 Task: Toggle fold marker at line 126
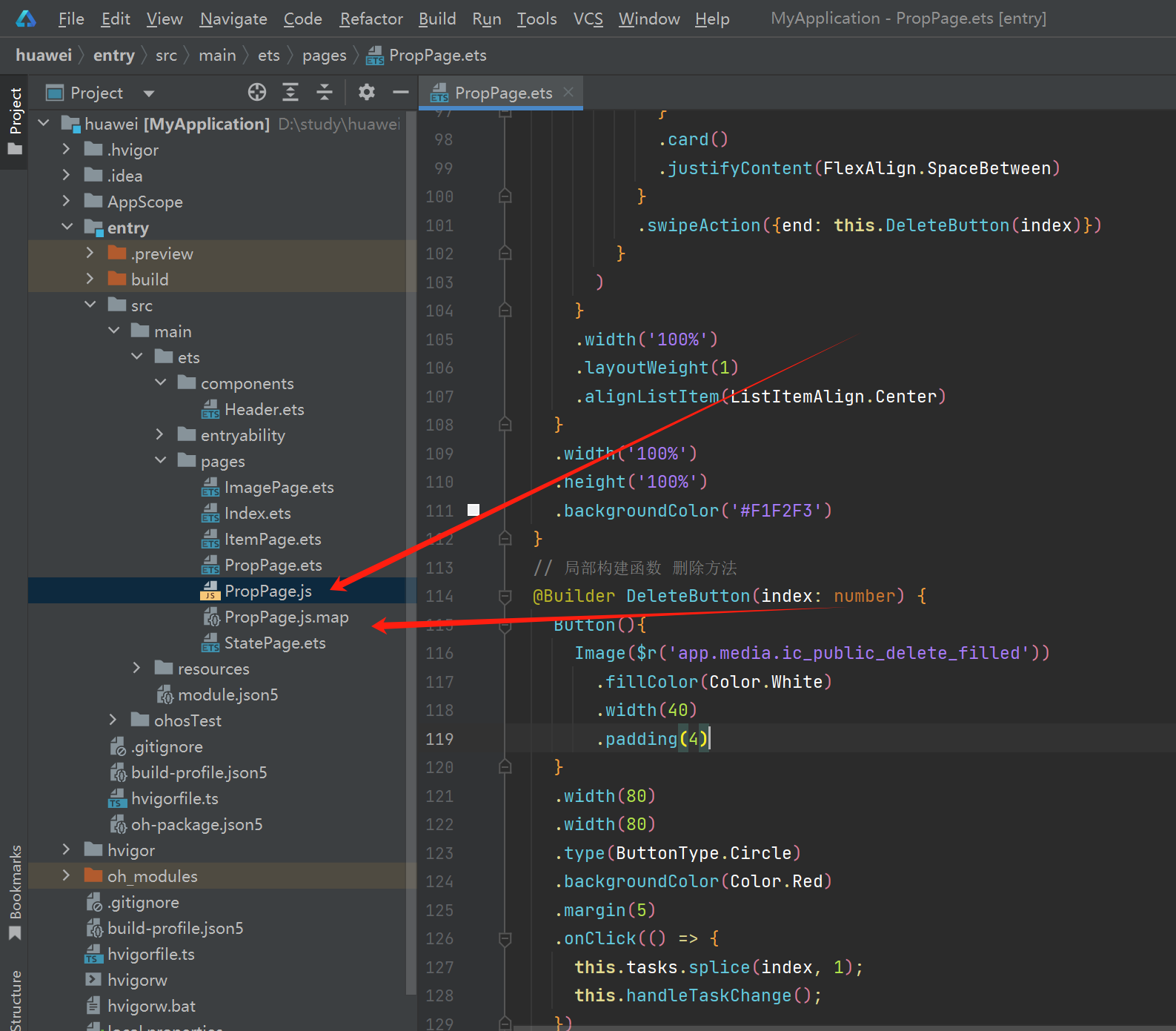click(505, 938)
